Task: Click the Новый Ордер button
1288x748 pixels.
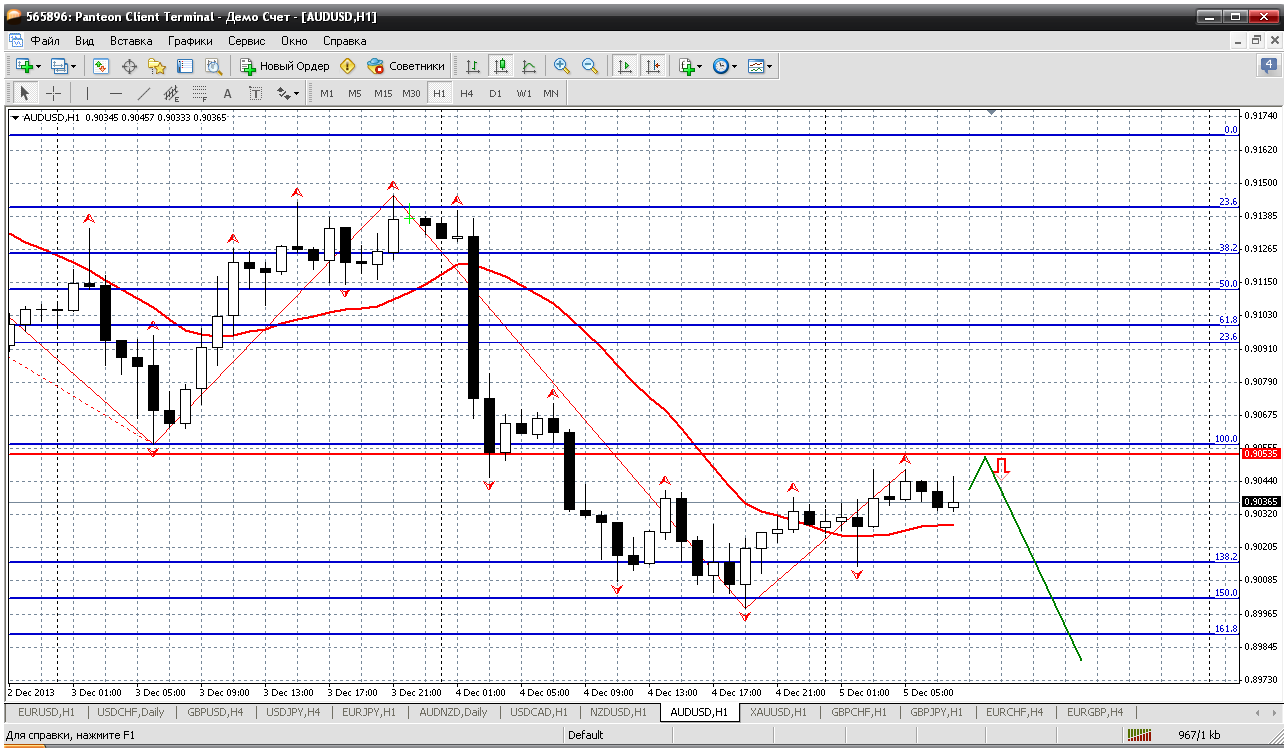Action: [x=285, y=66]
